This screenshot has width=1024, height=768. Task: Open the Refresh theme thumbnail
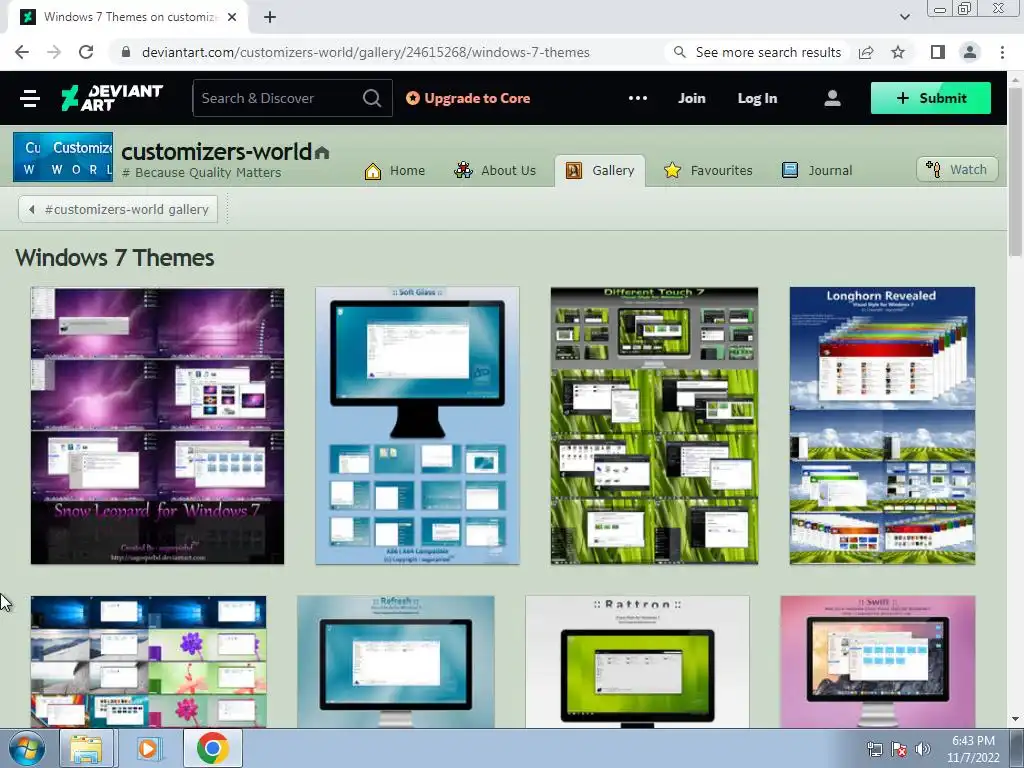coord(396,662)
